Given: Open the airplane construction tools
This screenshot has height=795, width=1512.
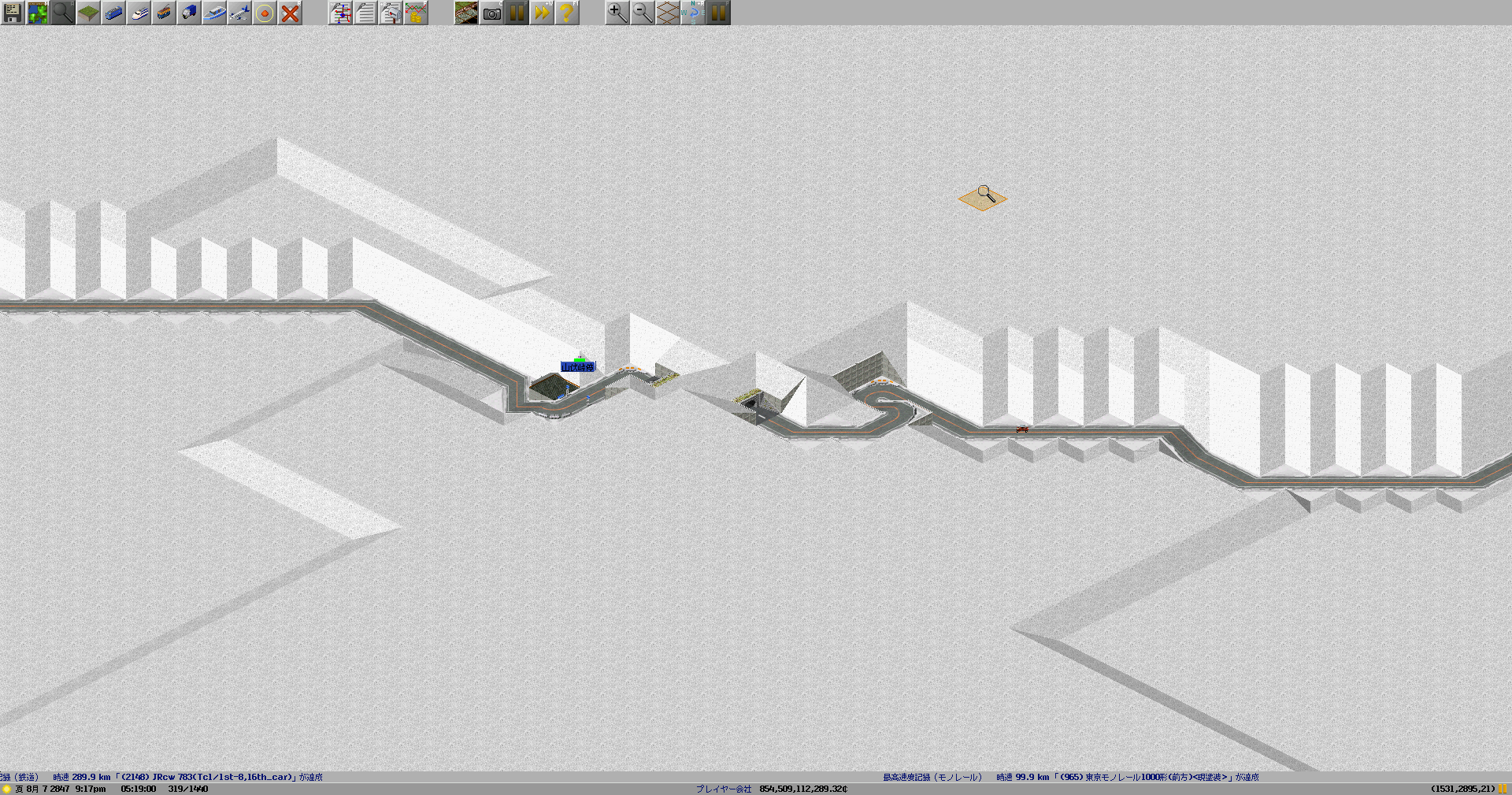Looking at the screenshot, I should pyautogui.click(x=239, y=13).
